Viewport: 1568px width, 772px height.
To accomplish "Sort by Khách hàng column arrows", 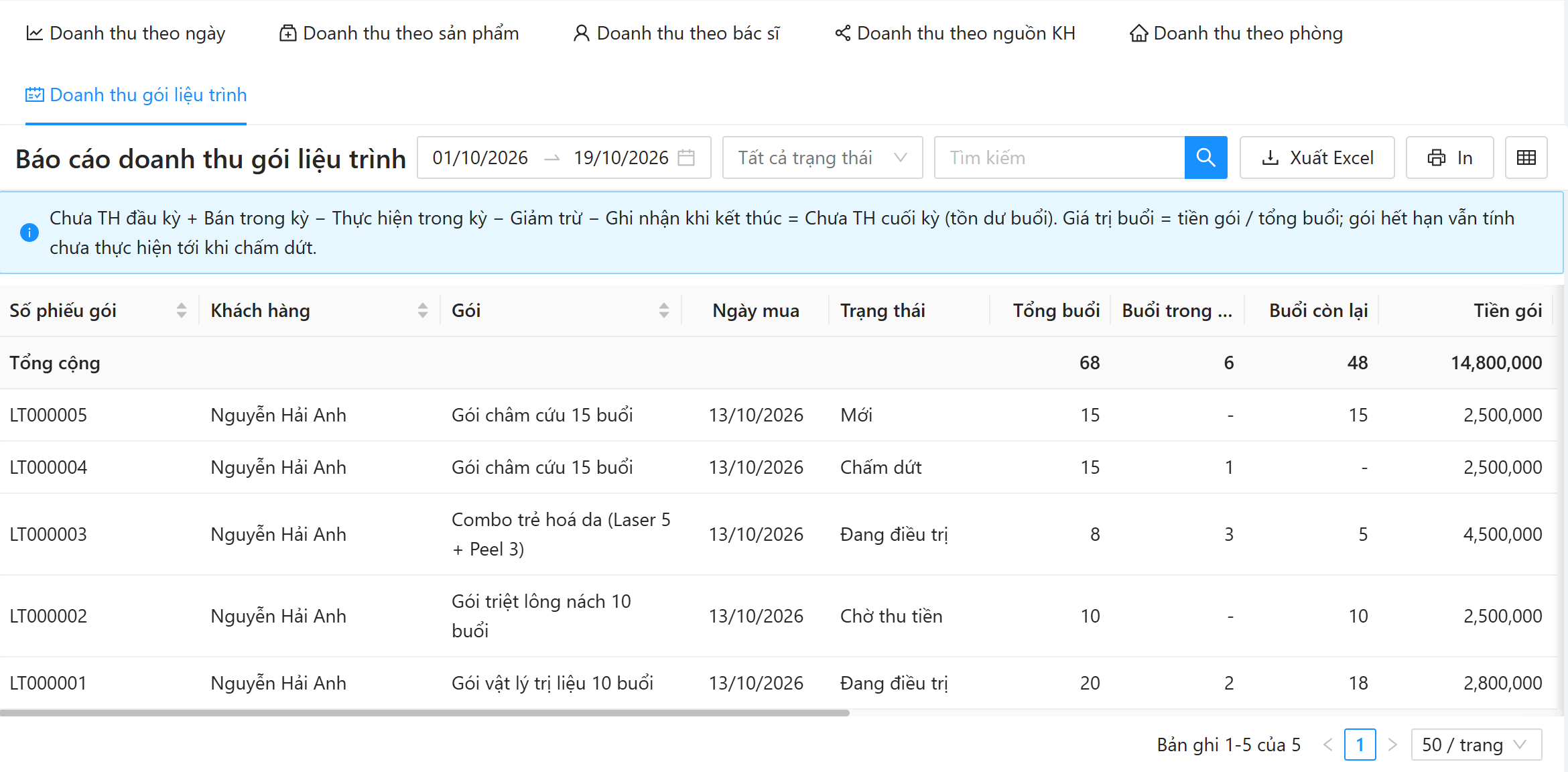I will coord(423,310).
